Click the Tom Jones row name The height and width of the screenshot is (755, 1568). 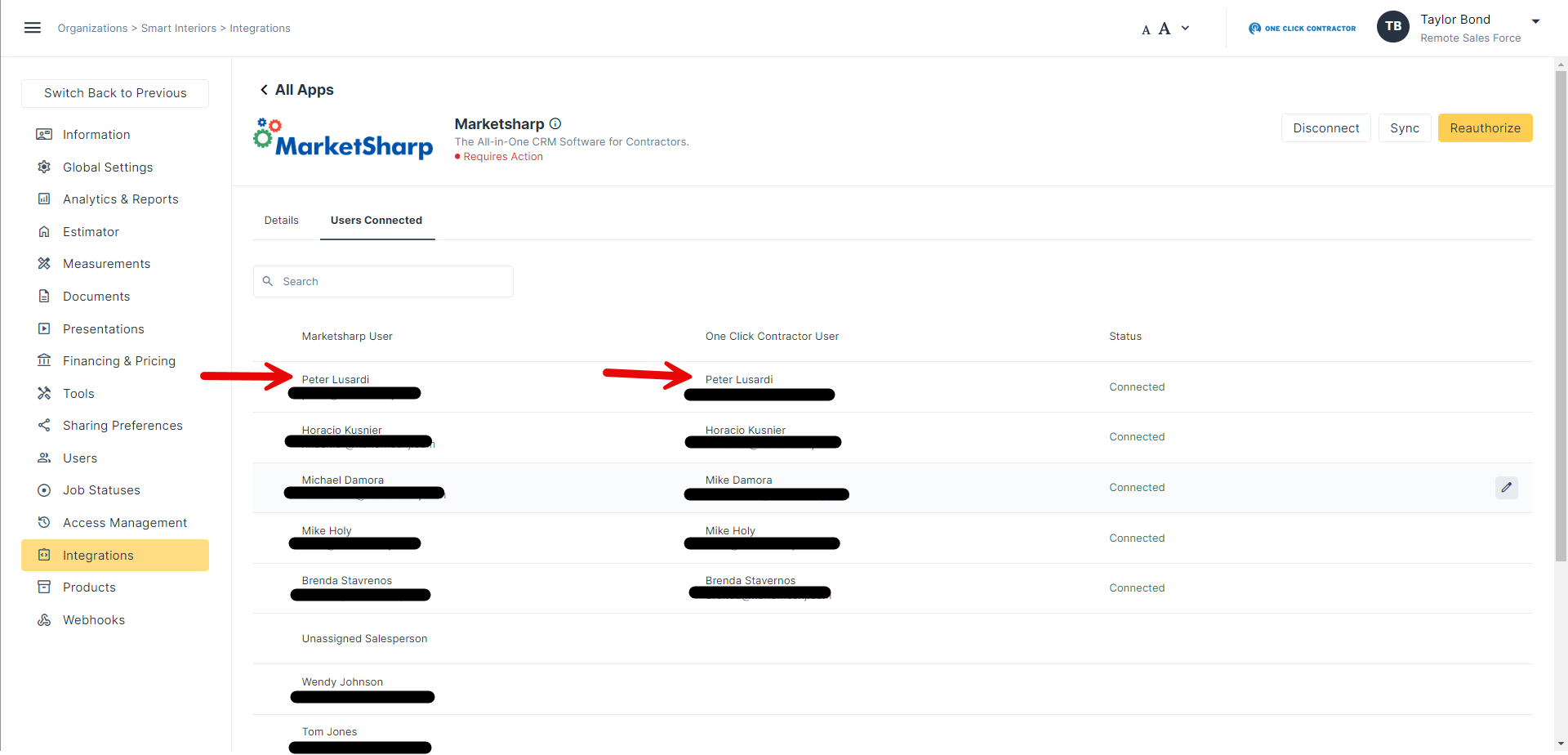click(x=330, y=731)
